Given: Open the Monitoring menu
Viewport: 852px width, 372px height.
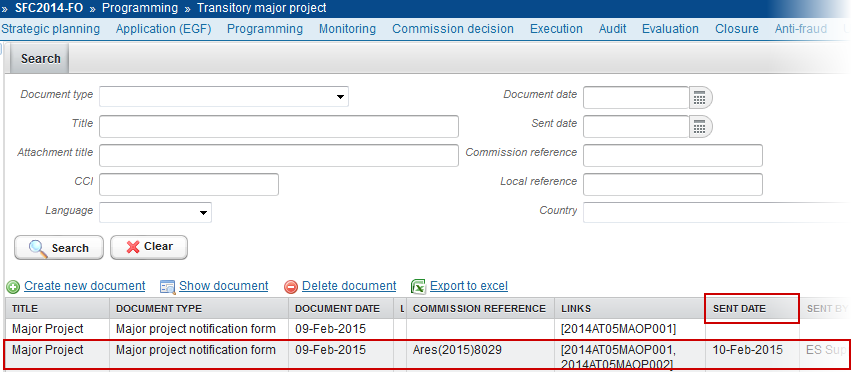Looking at the screenshot, I should [347, 29].
